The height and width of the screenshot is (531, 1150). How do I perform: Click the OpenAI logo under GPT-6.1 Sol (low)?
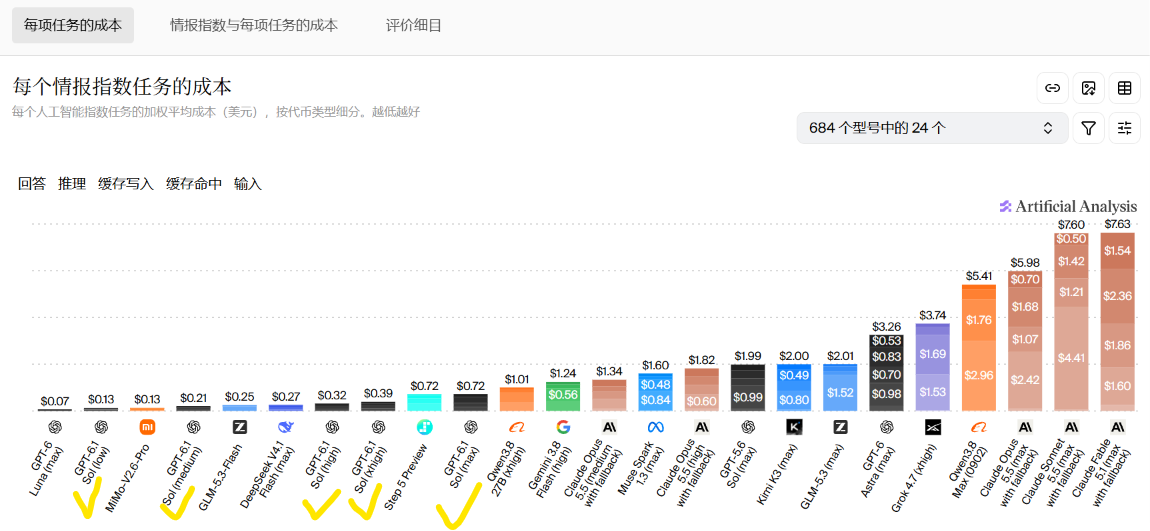100,427
